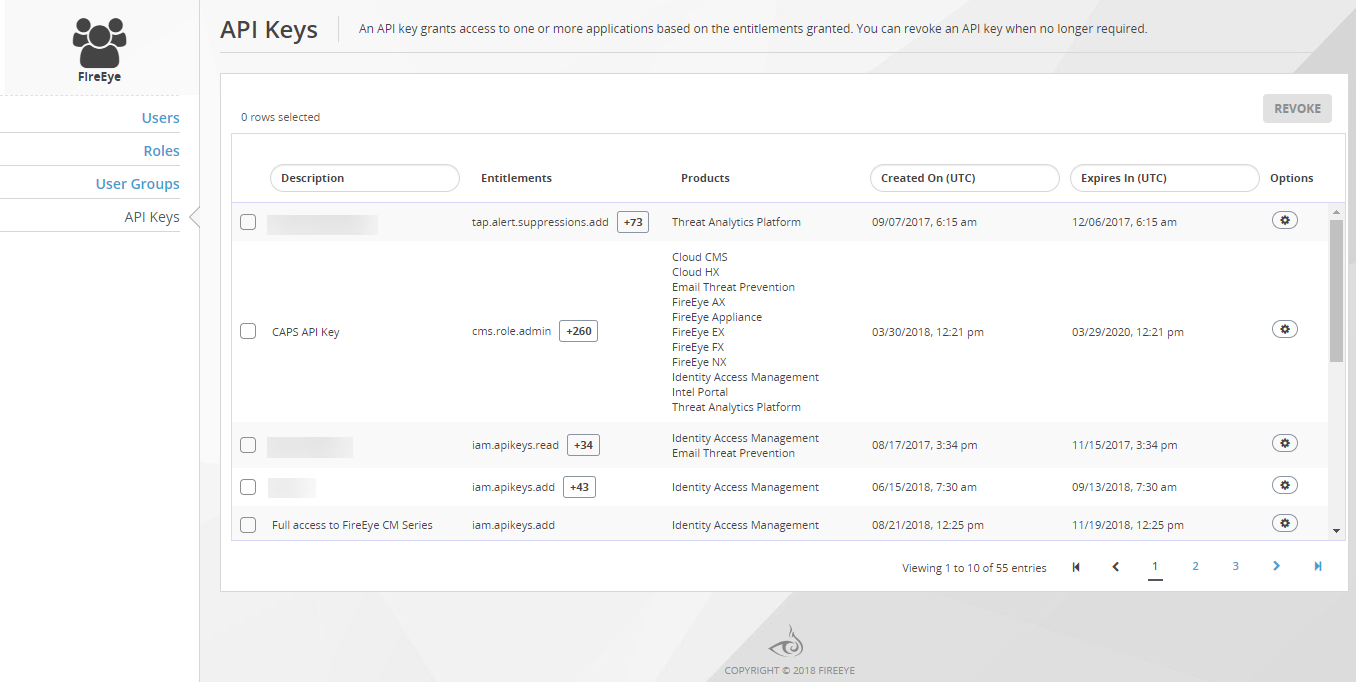Click Products column header
This screenshot has width=1356, height=682.
pyautogui.click(x=705, y=178)
